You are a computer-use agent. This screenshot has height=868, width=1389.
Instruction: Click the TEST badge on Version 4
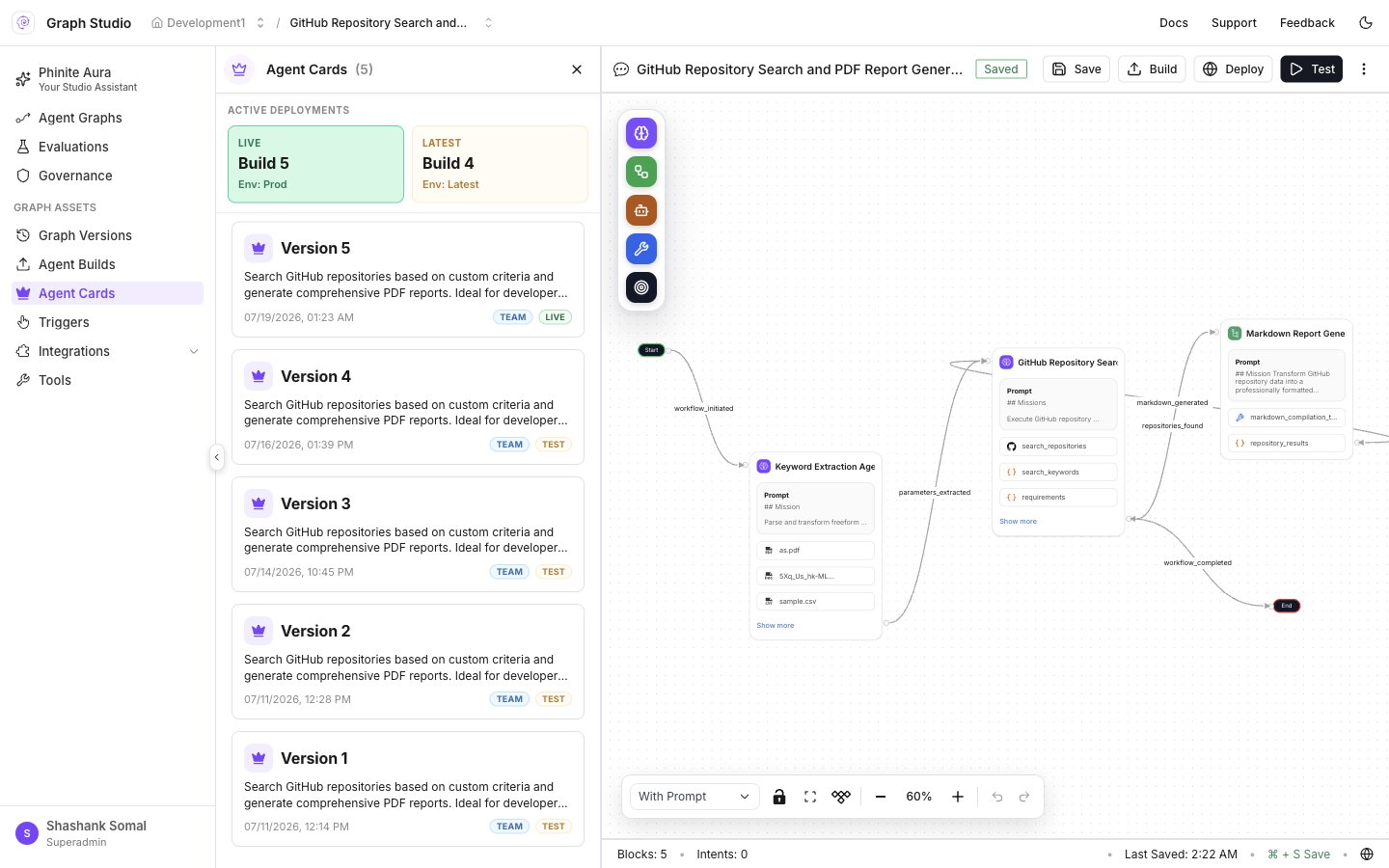coord(554,445)
